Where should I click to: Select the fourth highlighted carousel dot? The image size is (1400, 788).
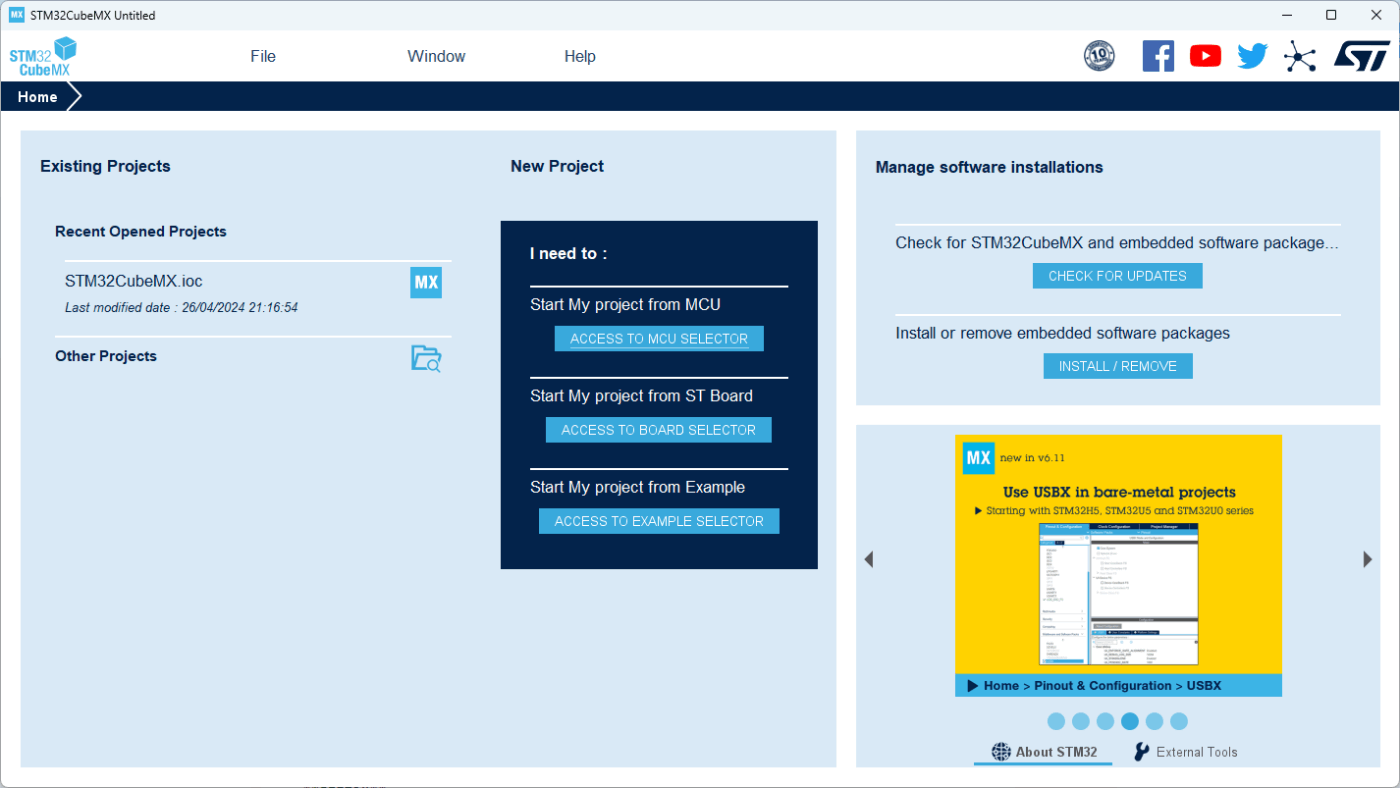(1130, 721)
